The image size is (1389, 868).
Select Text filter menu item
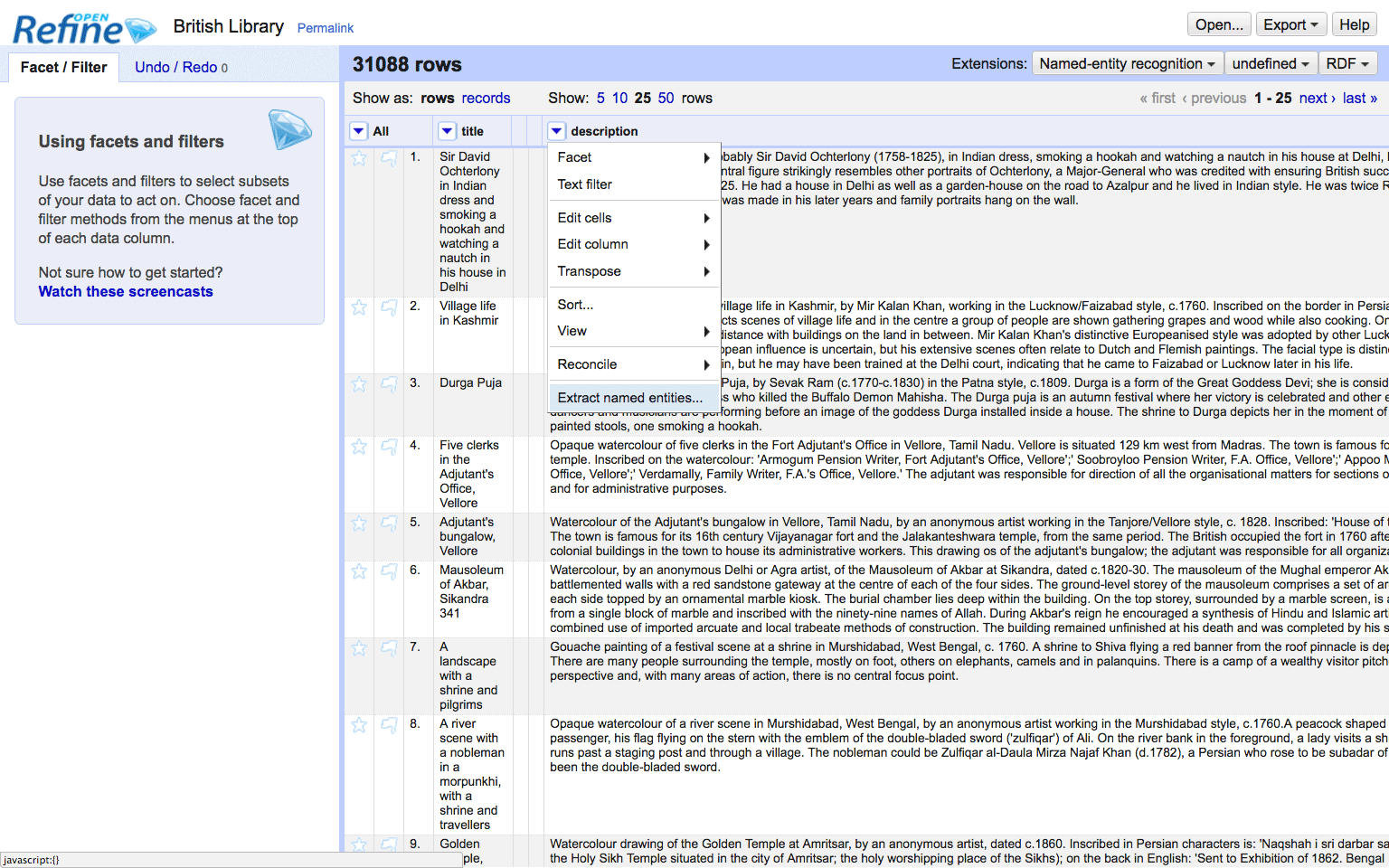pyautogui.click(x=584, y=184)
